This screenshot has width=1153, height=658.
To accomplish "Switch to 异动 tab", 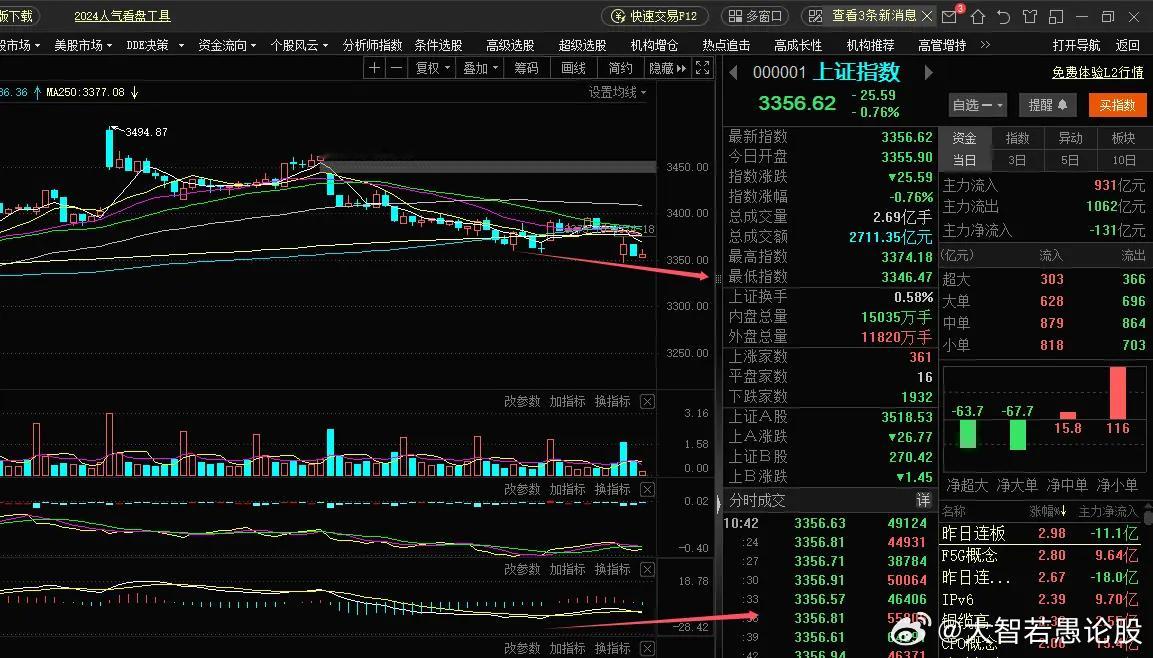I will [x=1071, y=138].
